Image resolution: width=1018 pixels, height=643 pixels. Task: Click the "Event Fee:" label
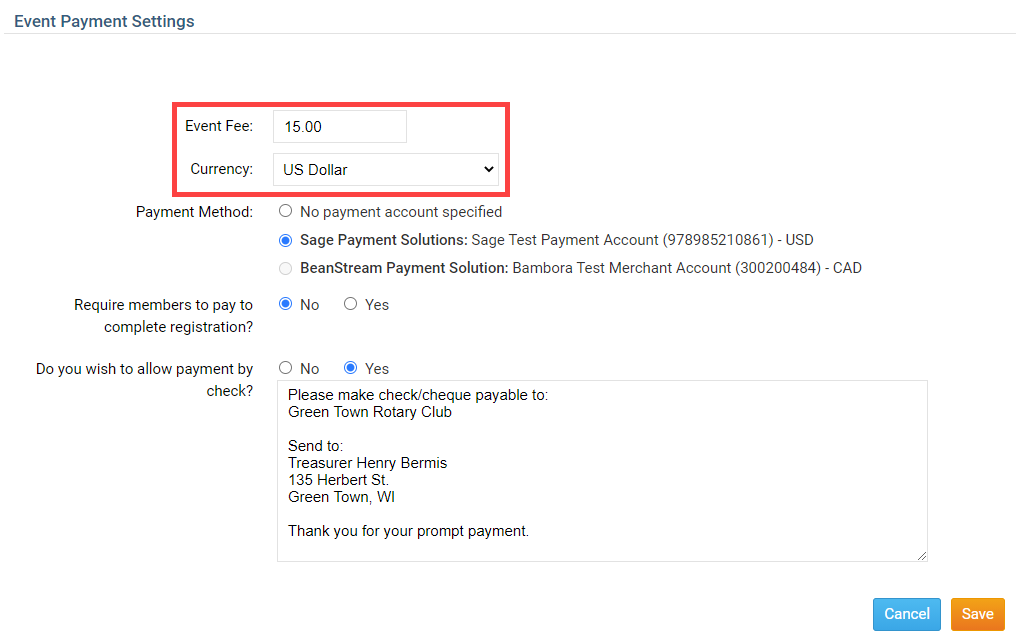[219, 126]
